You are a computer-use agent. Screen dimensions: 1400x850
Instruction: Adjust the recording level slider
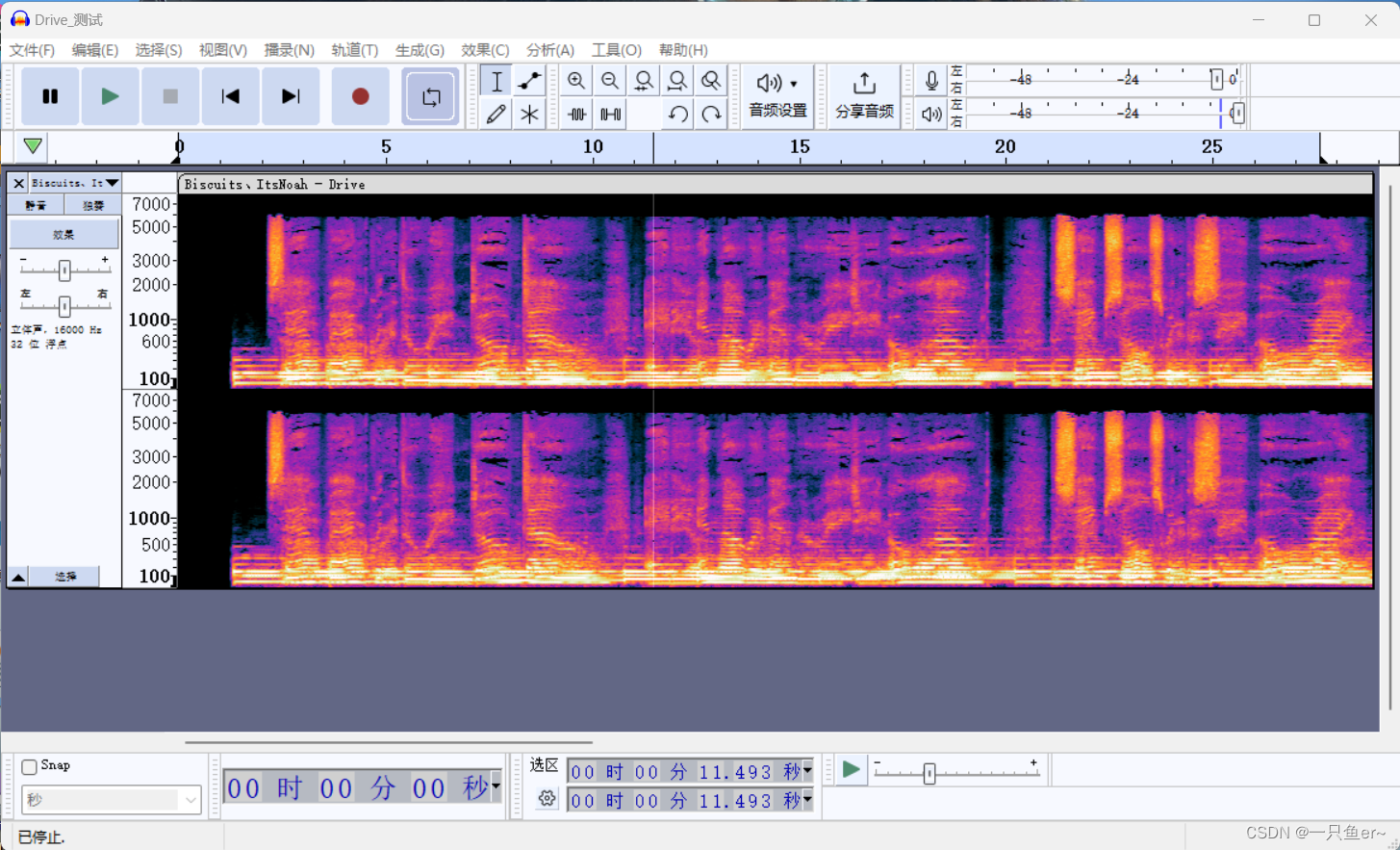(1216, 79)
